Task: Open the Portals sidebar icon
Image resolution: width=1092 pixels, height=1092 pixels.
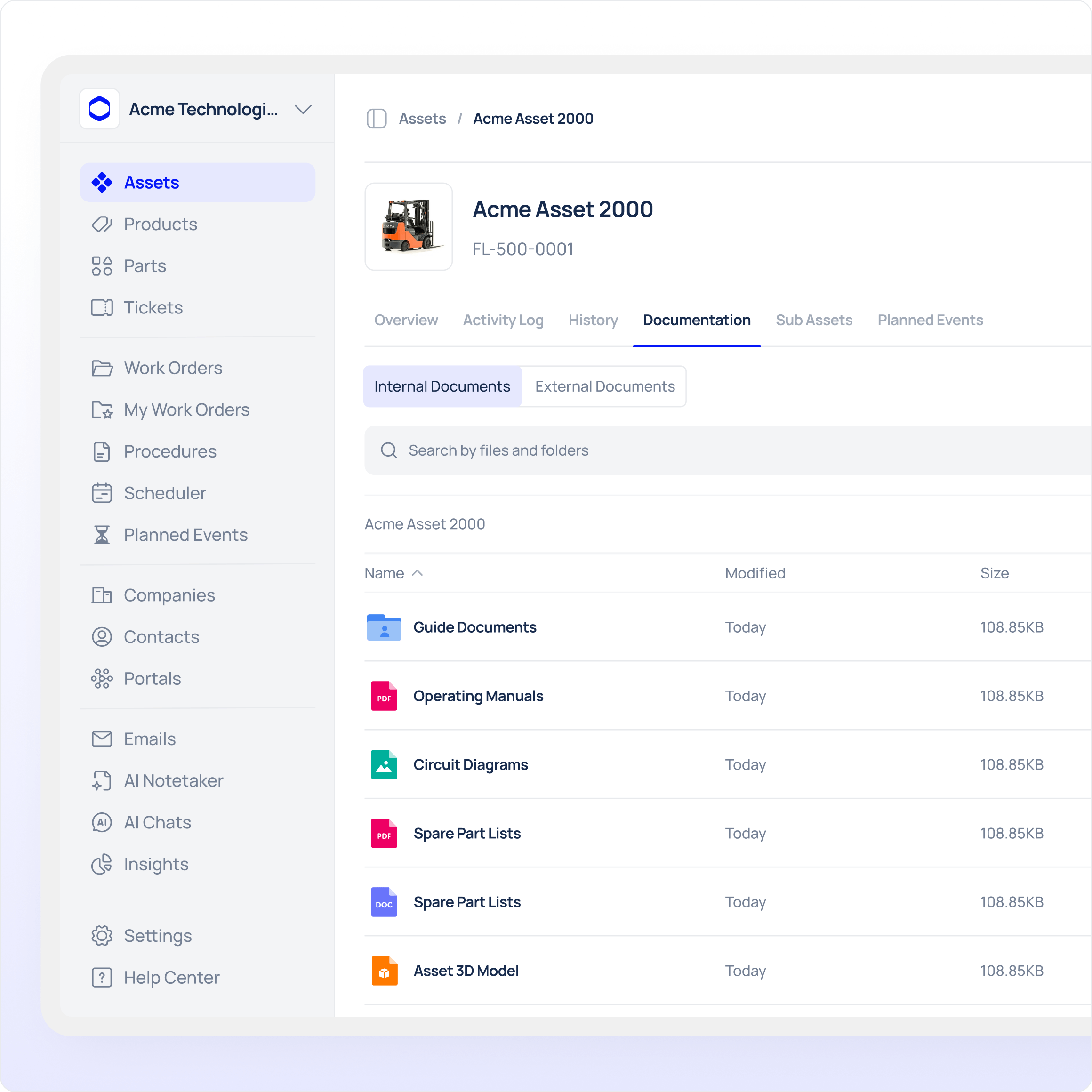Action: tap(102, 678)
